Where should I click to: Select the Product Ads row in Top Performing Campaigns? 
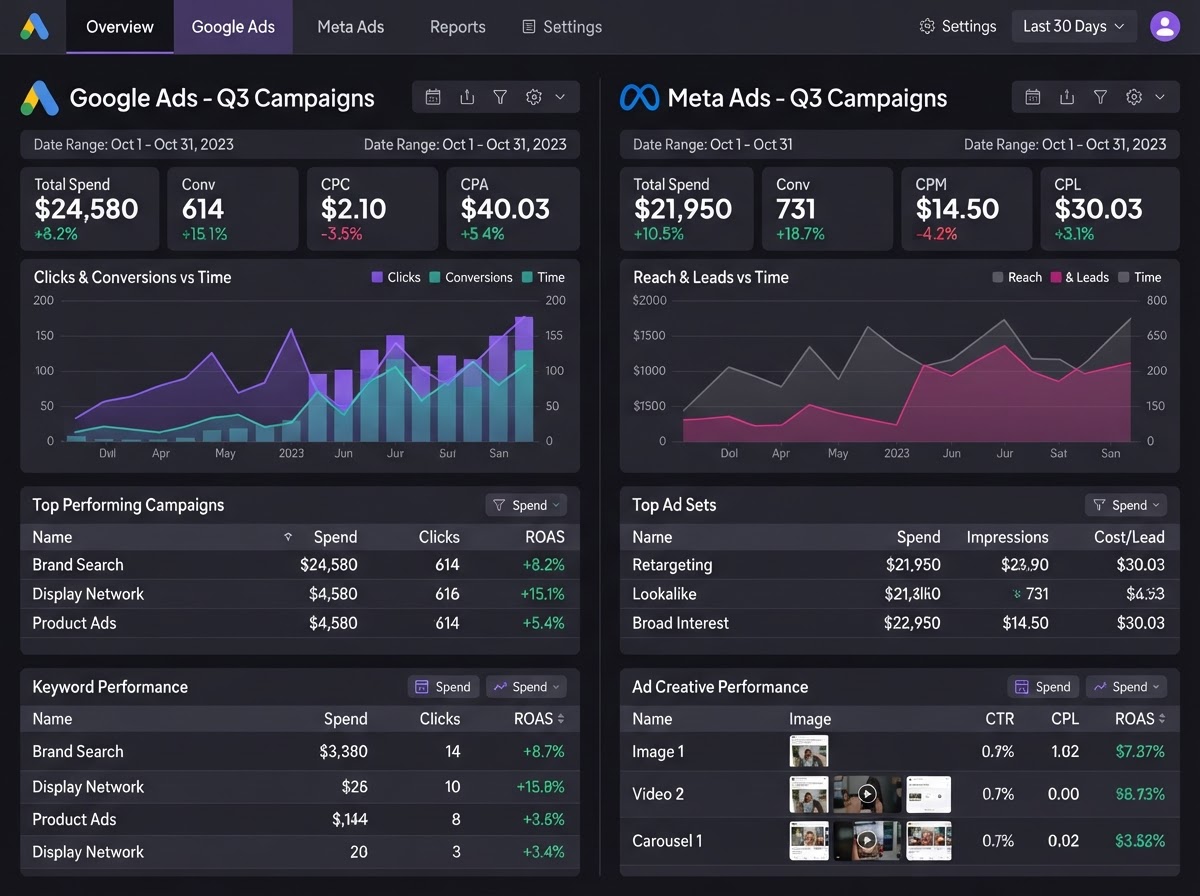pos(300,623)
